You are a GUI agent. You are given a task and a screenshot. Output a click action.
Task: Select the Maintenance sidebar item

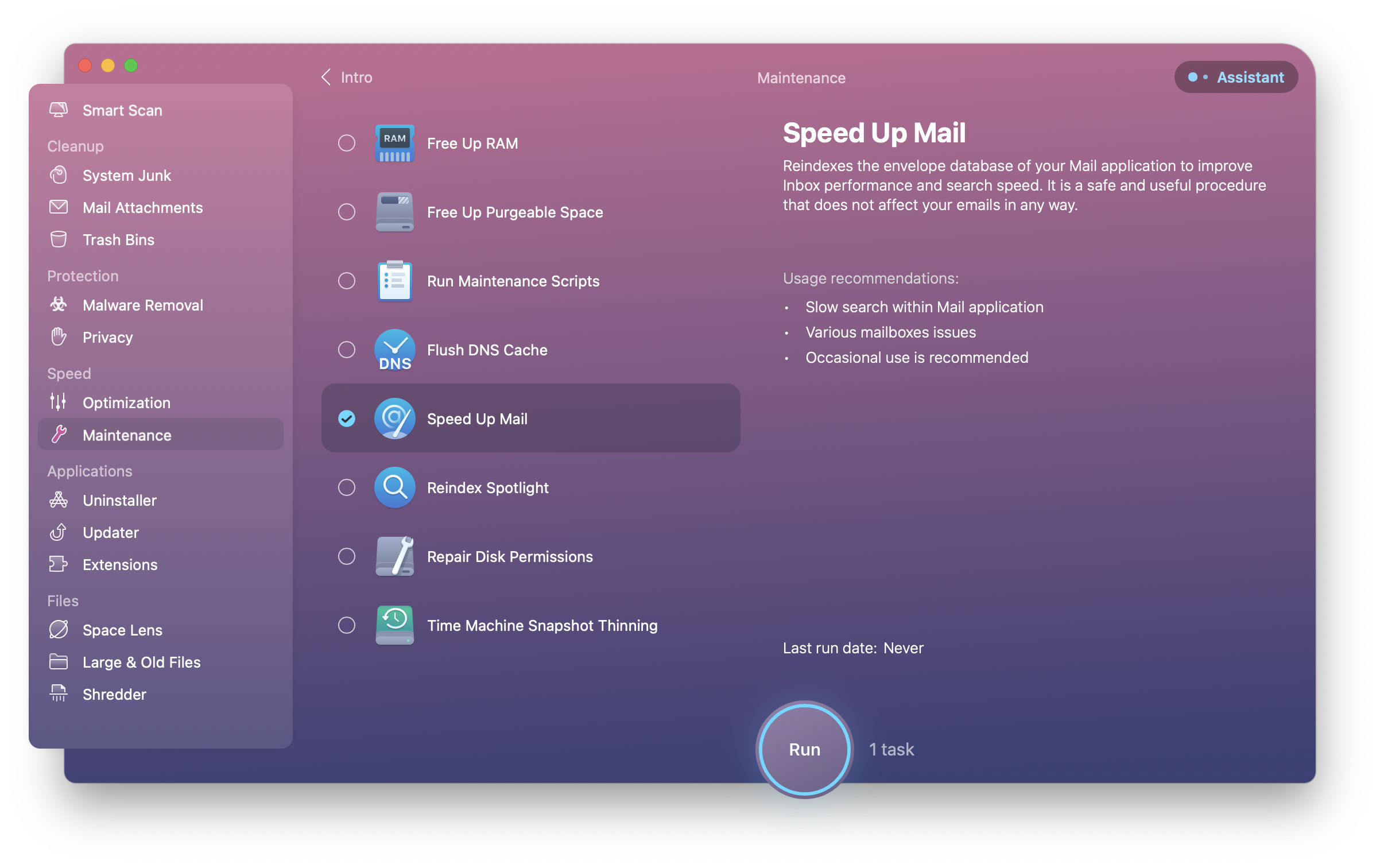[x=161, y=435]
